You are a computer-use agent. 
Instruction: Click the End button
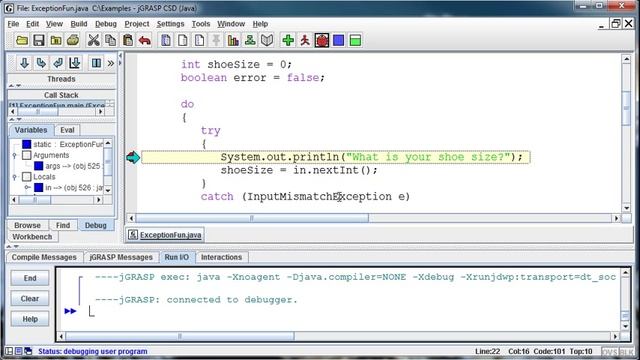tap(30, 278)
